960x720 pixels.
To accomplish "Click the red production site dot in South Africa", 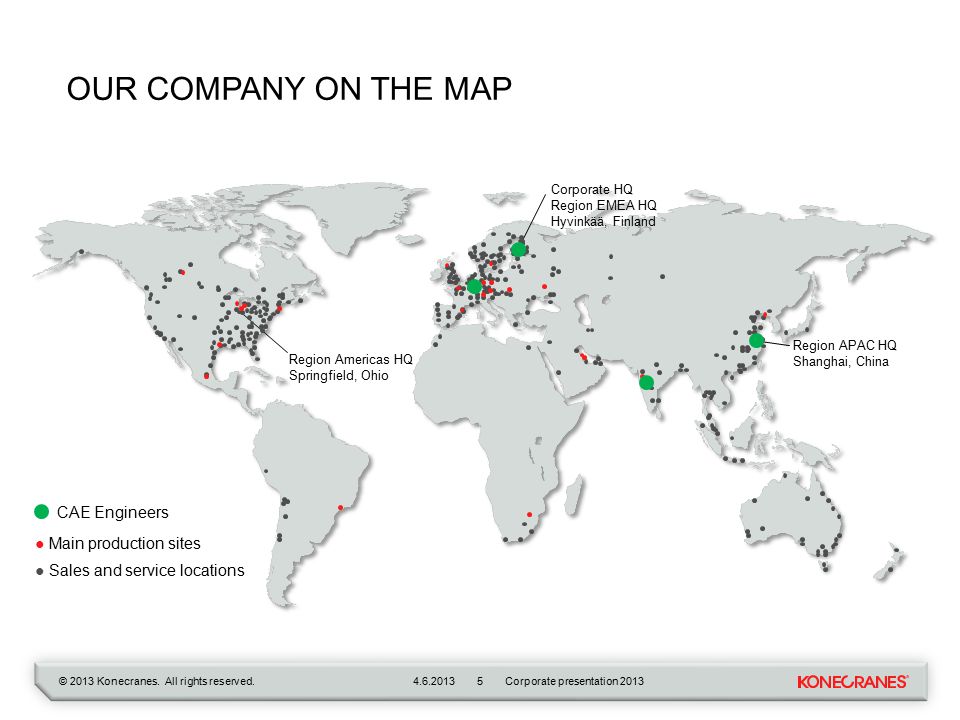I will 530,514.
